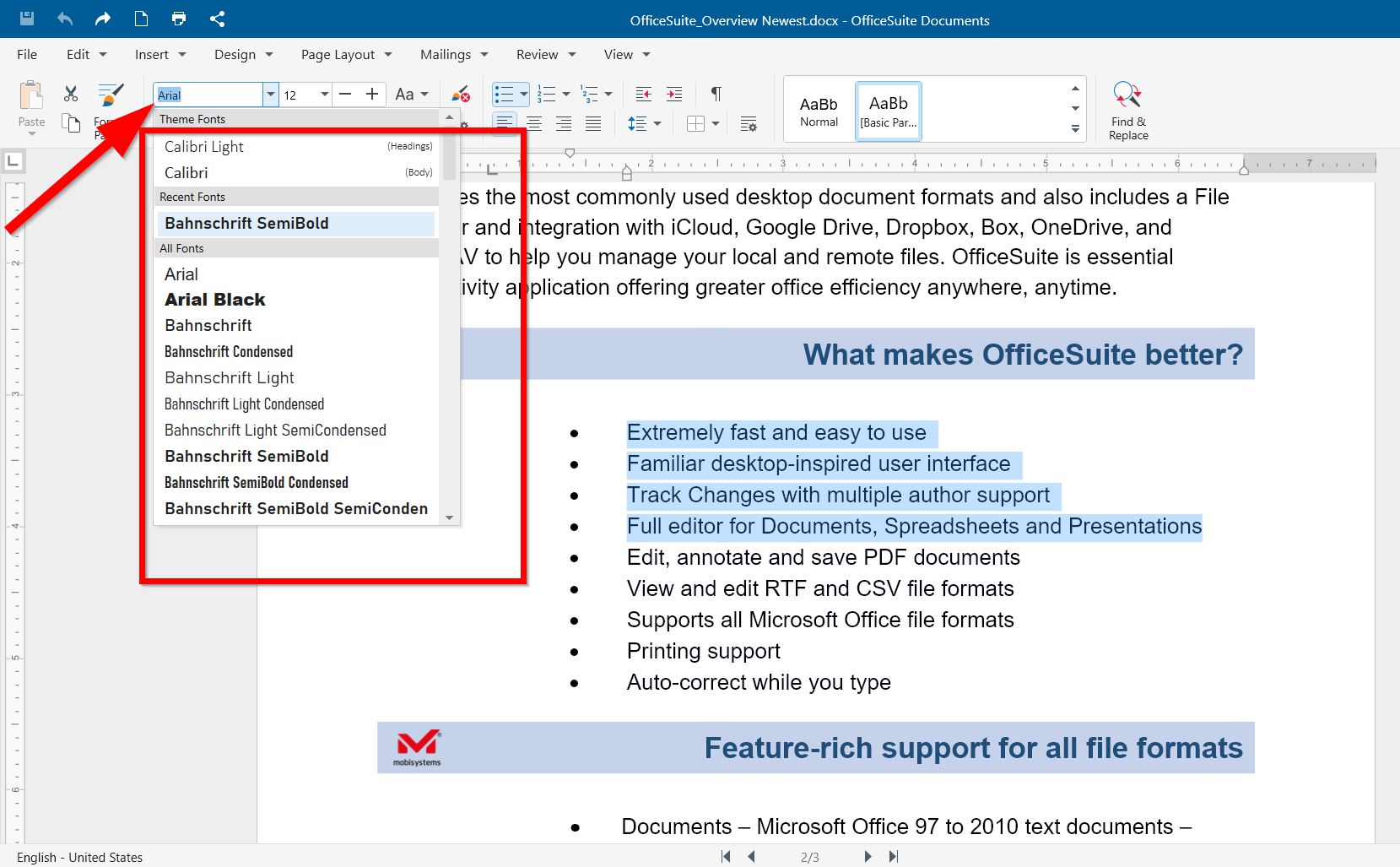This screenshot has height=867, width=1400.
Task: Open paragraph settings icon
Action: (749, 124)
